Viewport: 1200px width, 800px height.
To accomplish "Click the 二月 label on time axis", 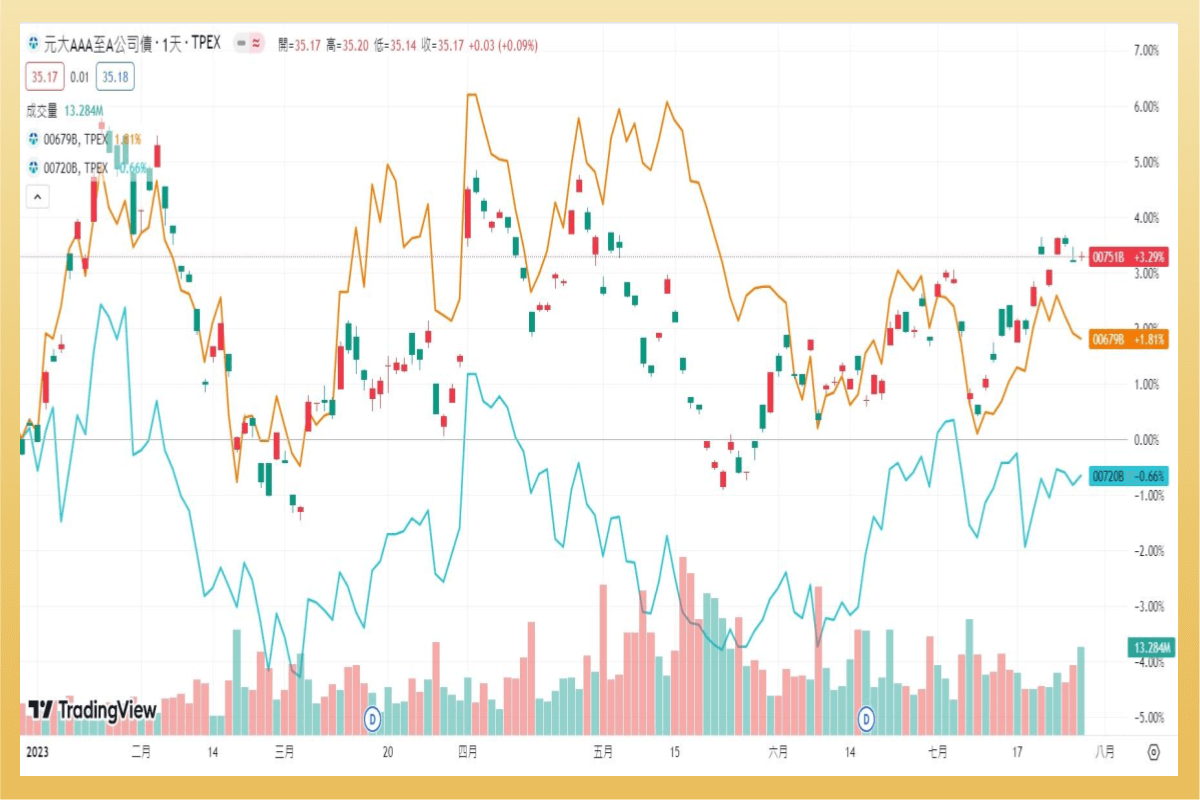I will coord(140,751).
